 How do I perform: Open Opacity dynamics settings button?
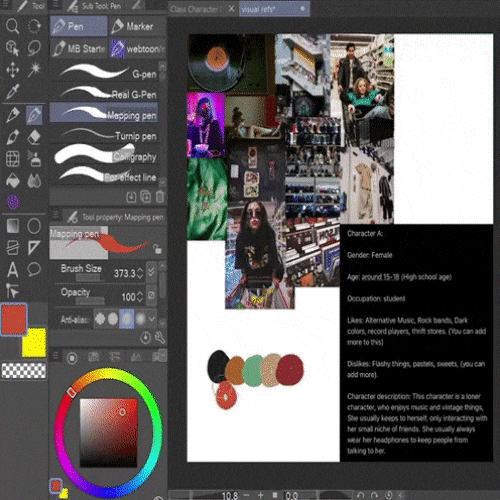pyautogui.click(x=151, y=295)
